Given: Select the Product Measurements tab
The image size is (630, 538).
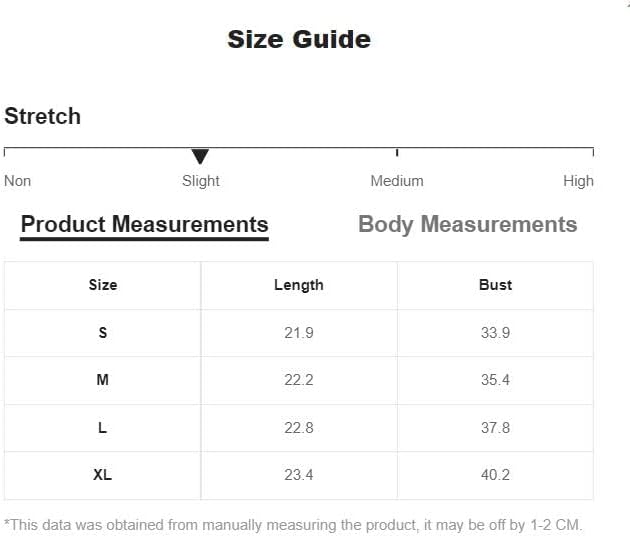Looking at the screenshot, I should coord(145,224).
